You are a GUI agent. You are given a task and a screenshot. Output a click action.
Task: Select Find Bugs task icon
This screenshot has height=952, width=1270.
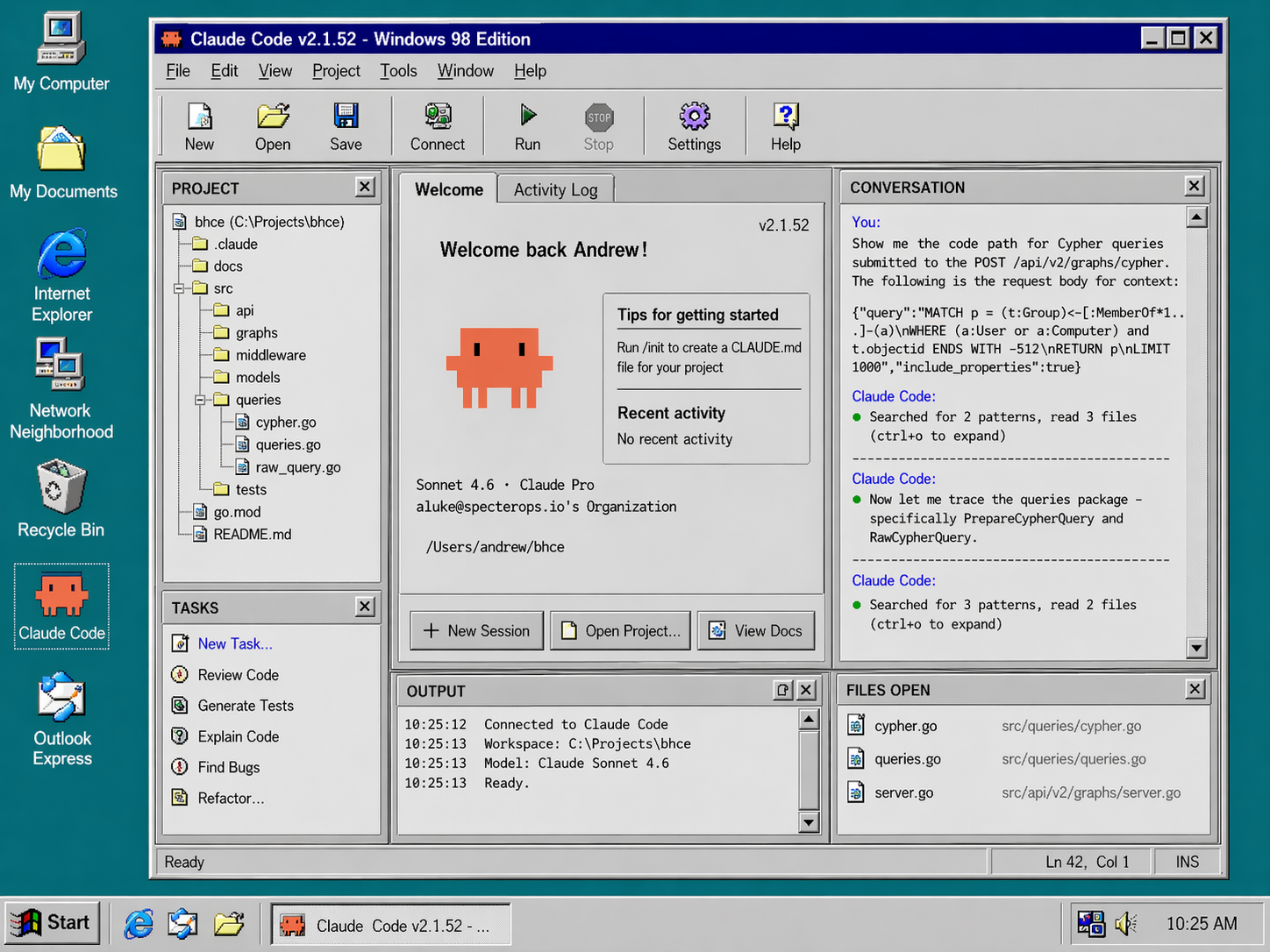coord(180,767)
